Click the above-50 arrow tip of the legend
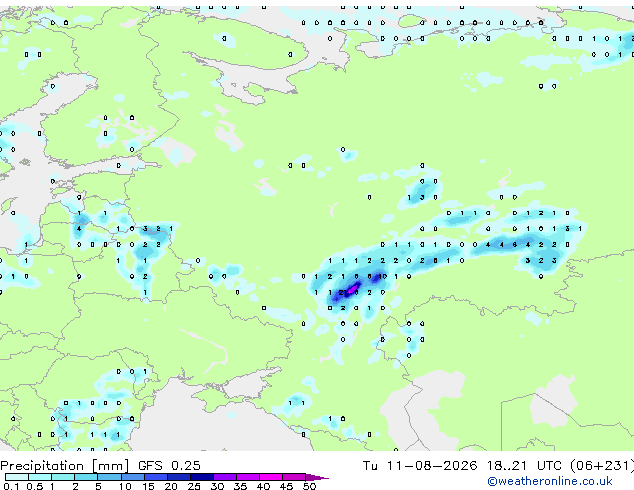The height and width of the screenshot is (490, 634). tap(317, 477)
